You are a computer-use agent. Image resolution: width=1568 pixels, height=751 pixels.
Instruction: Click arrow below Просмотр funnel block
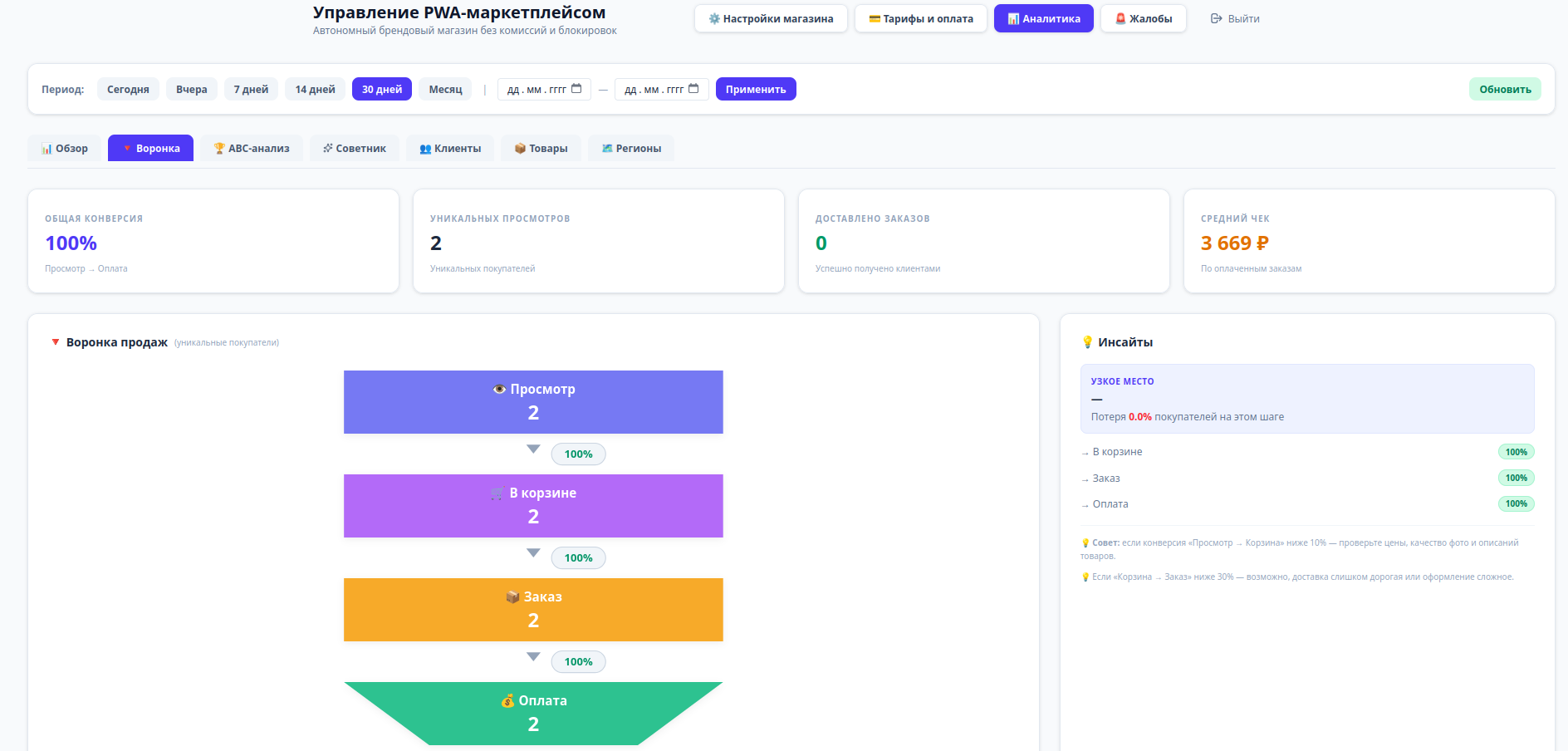[533, 449]
